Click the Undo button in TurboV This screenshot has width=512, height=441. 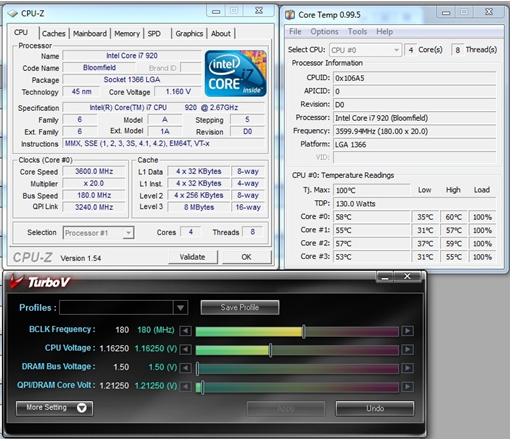[x=375, y=408]
